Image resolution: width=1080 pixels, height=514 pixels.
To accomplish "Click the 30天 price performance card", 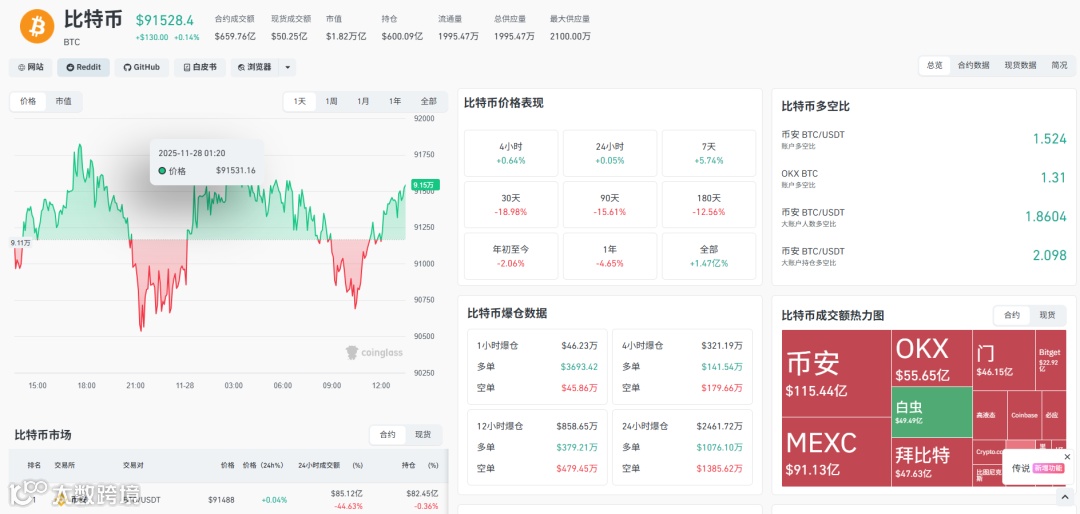I will coord(511,205).
